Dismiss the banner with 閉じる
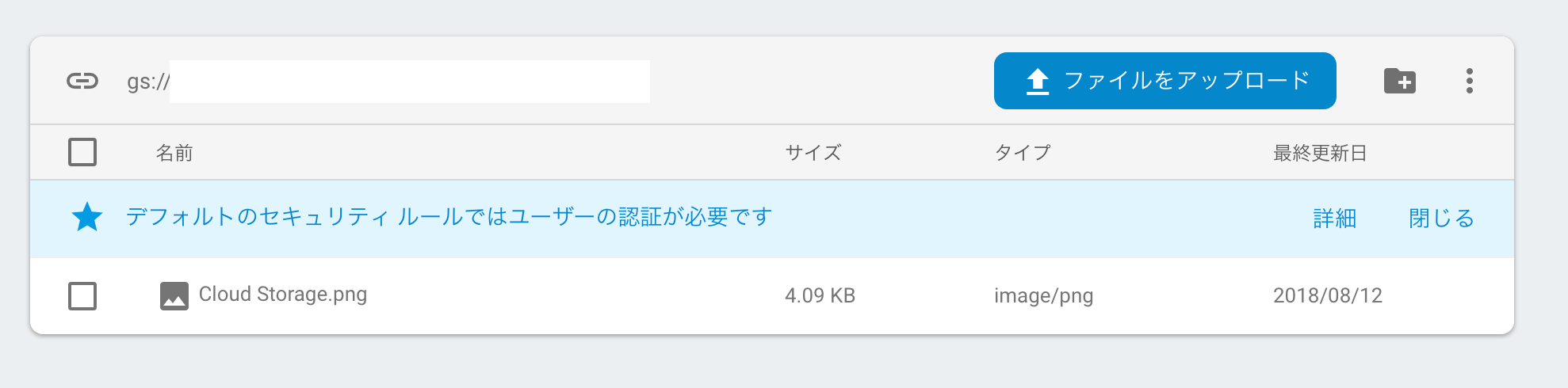The width and height of the screenshot is (1568, 388). tap(1441, 219)
